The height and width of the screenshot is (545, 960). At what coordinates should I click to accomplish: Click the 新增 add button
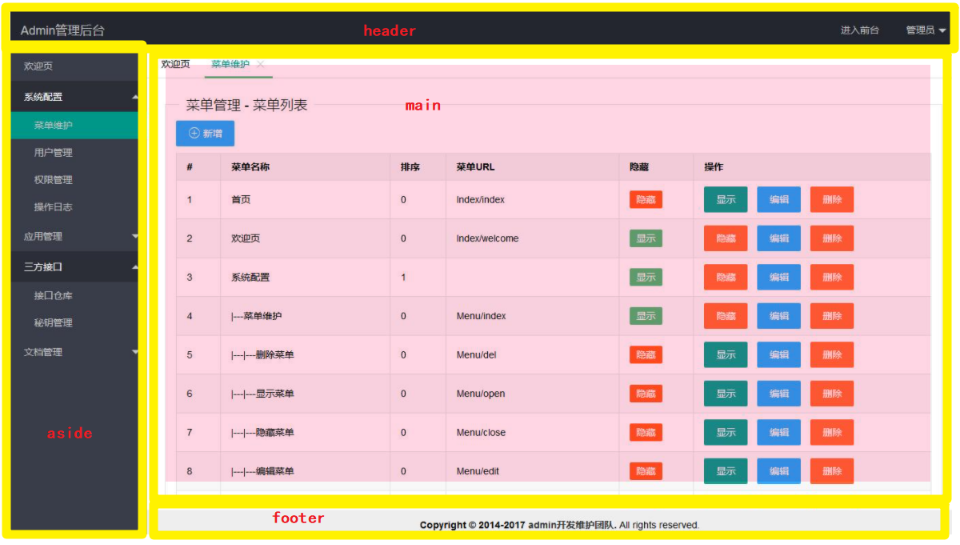pyautogui.click(x=205, y=133)
